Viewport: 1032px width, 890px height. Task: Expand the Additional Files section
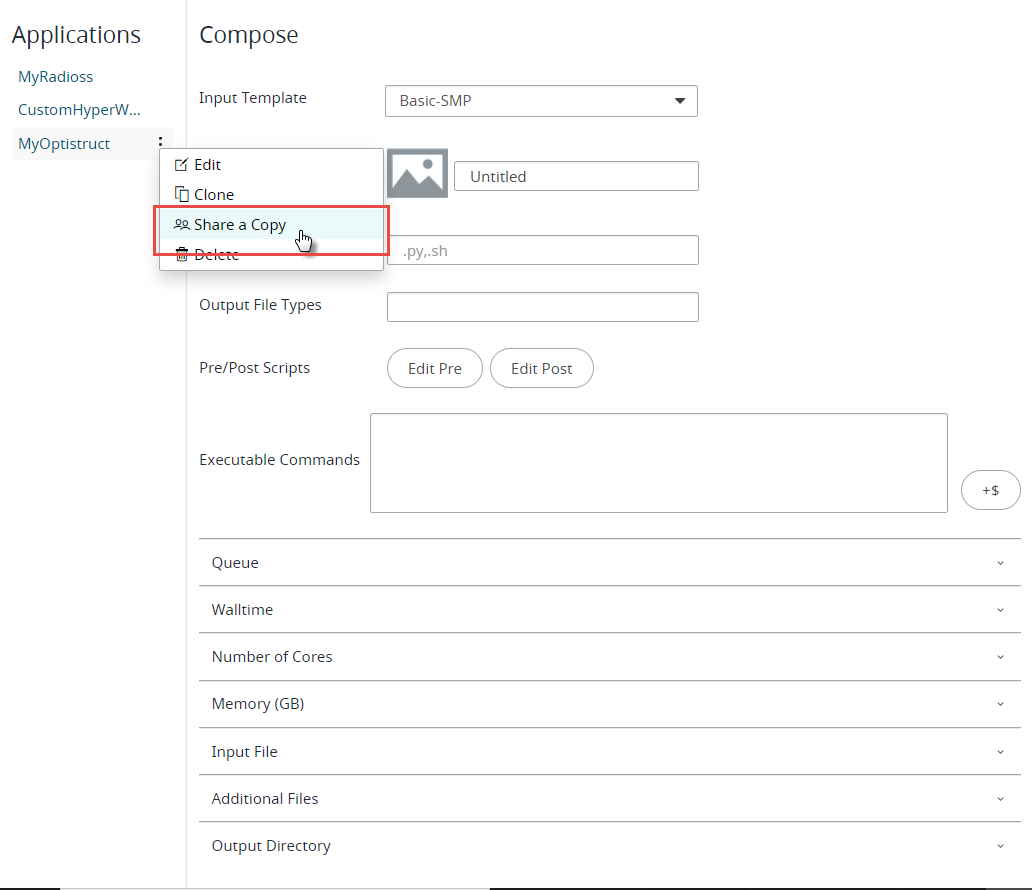click(609, 798)
